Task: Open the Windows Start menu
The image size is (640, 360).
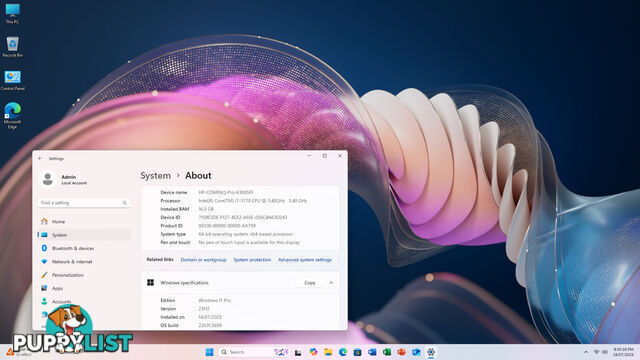Action: pyautogui.click(x=209, y=352)
